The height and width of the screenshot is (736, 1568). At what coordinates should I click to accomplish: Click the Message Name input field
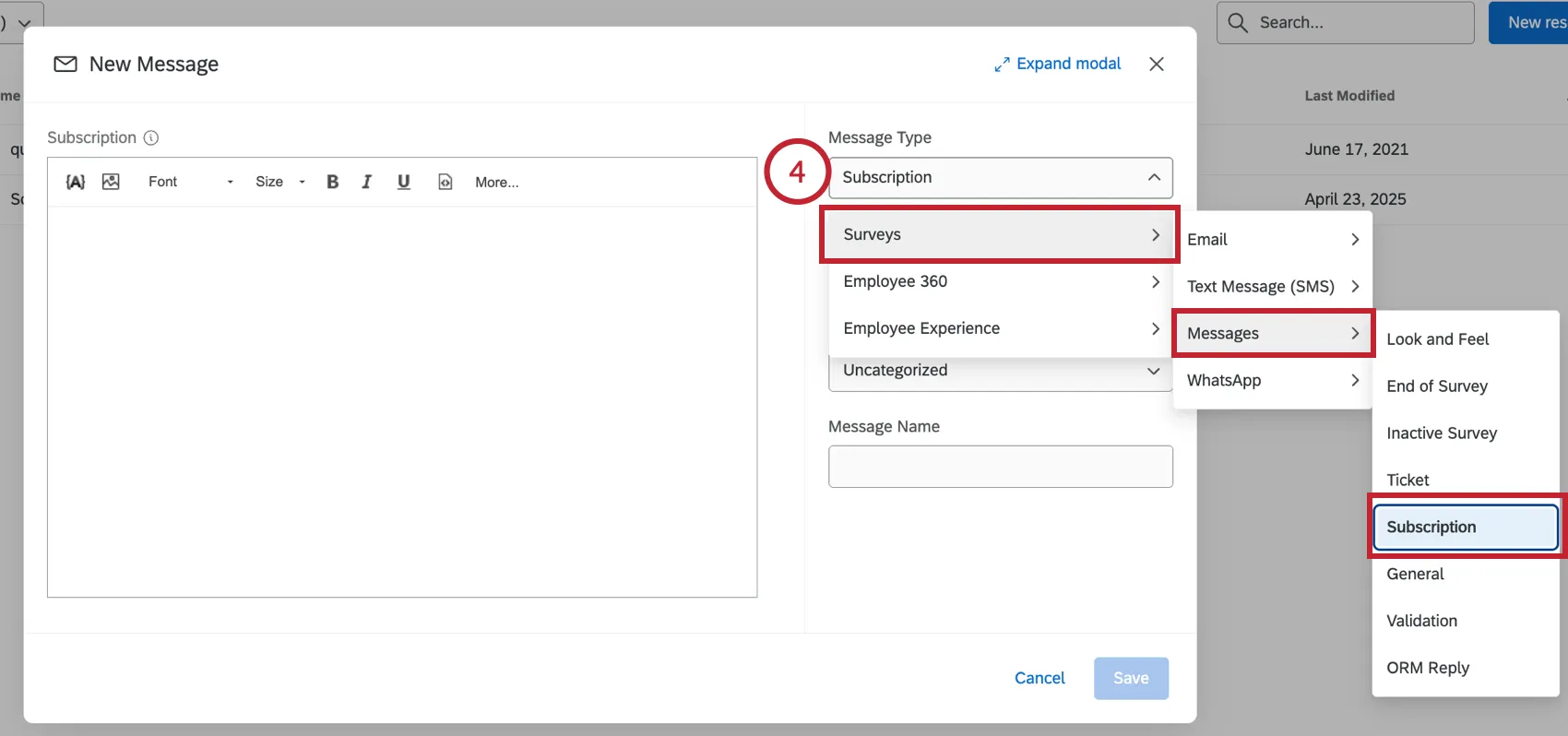(x=1000, y=467)
